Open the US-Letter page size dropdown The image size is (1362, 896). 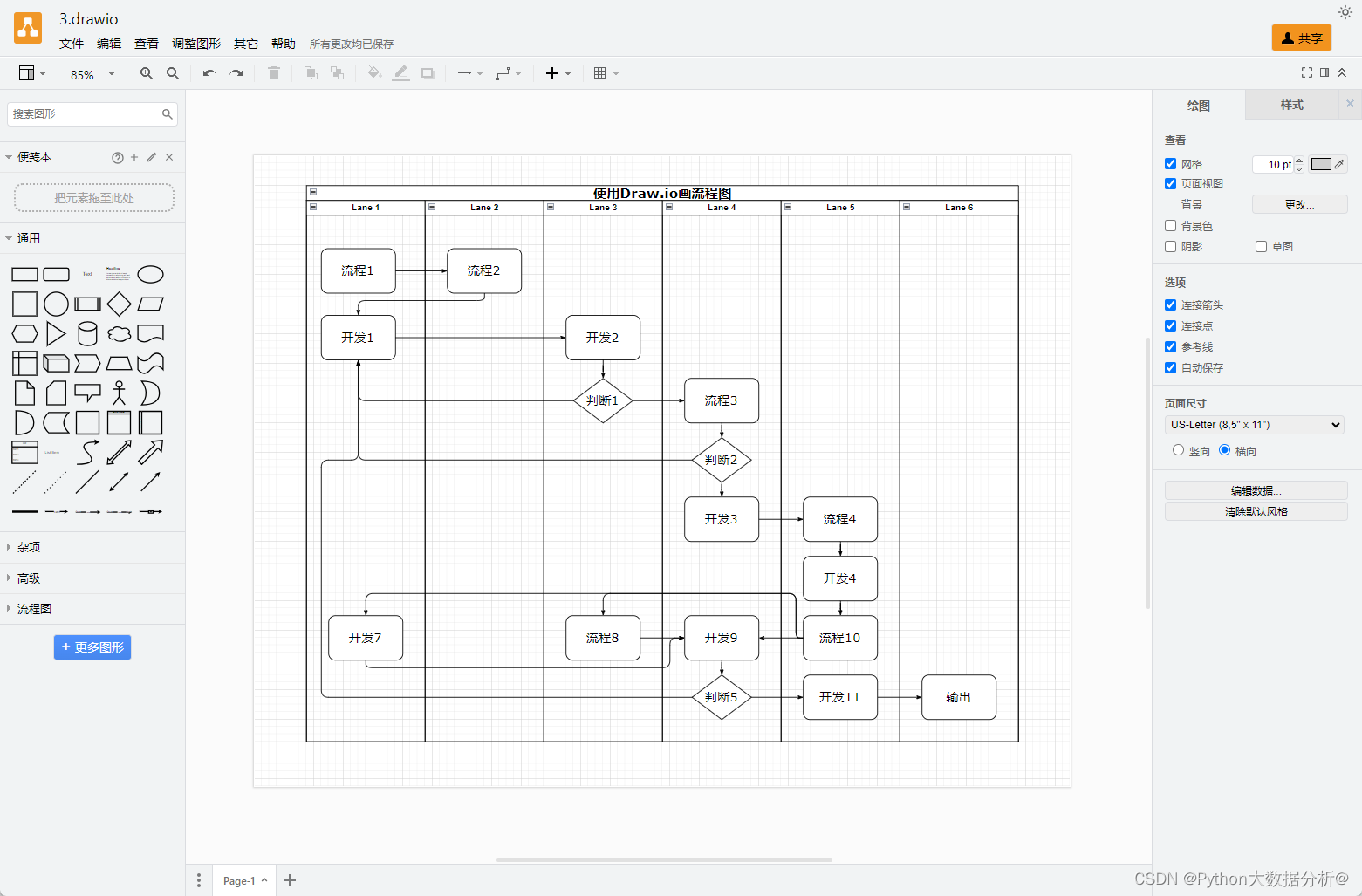1255,425
